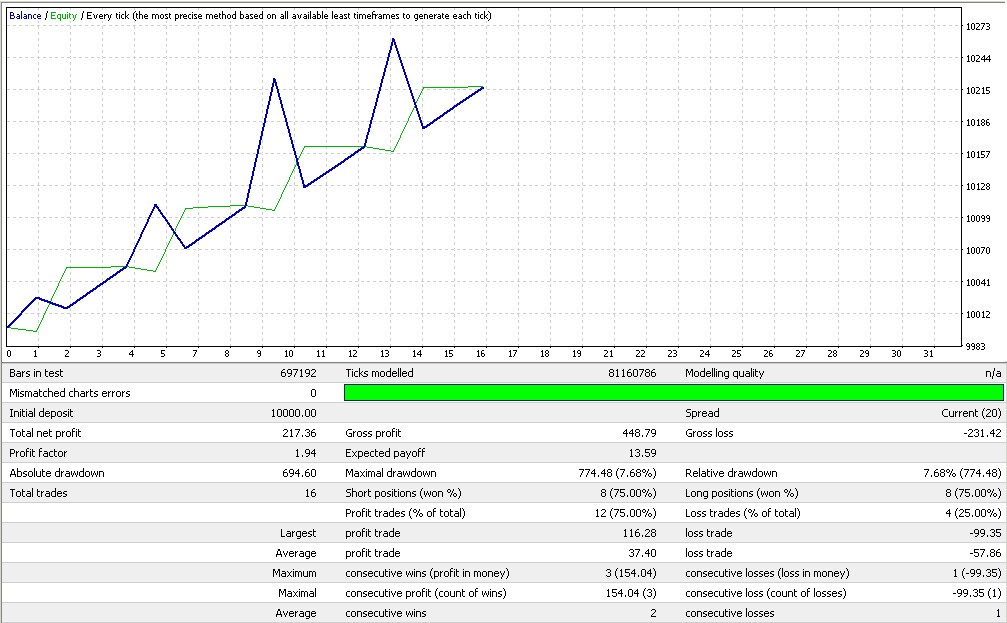Select the 31 label on the horizontal axis
Image resolution: width=1007 pixels, height=623 pixels.
[928, 353]
